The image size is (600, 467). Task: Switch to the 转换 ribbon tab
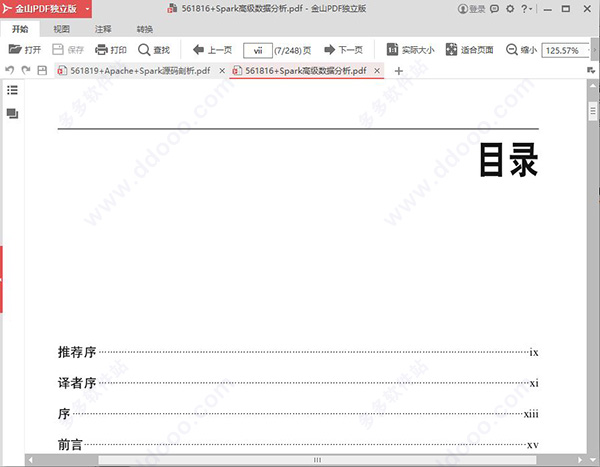[x=145, y=29]
